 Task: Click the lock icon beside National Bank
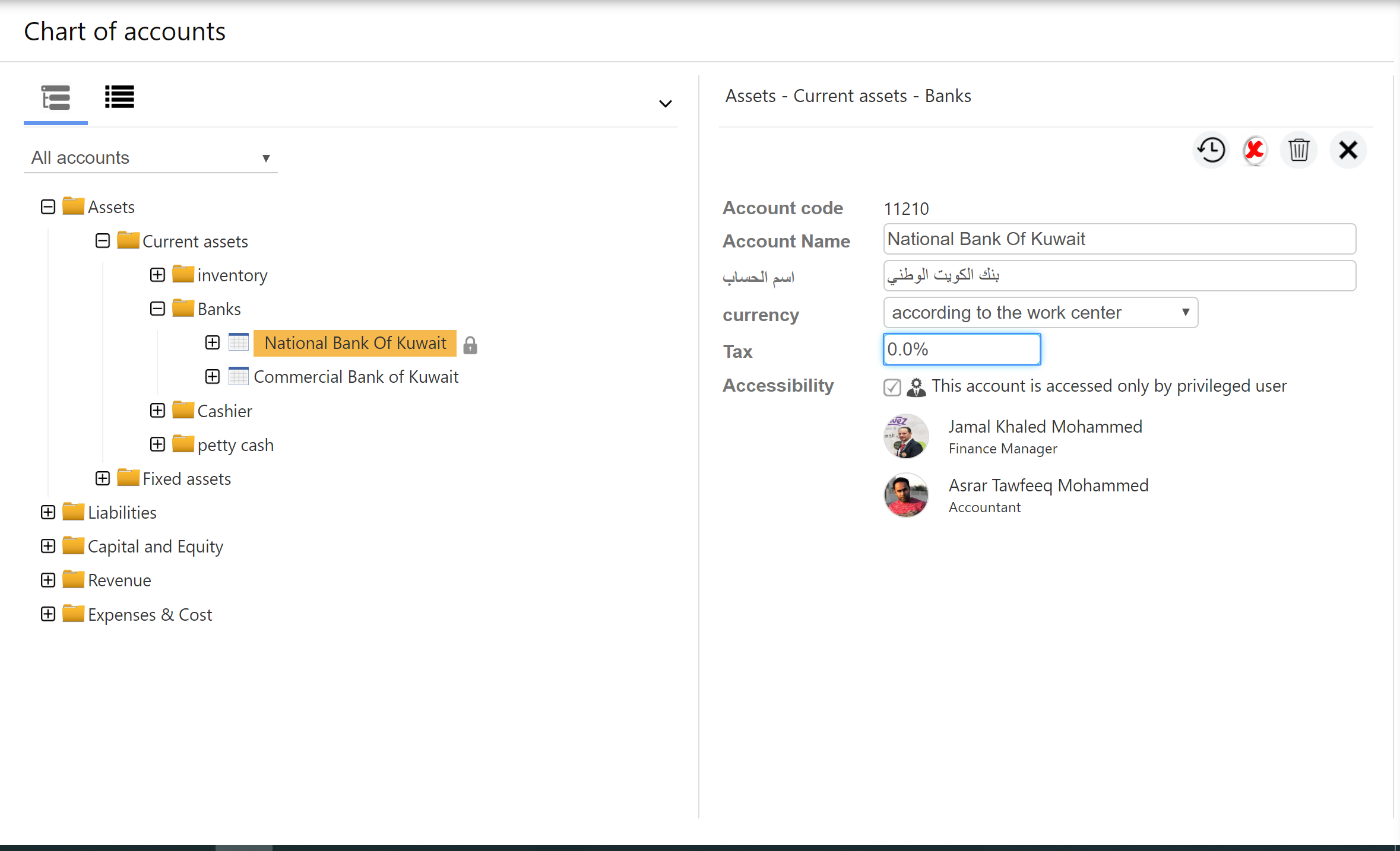point(470,345)
